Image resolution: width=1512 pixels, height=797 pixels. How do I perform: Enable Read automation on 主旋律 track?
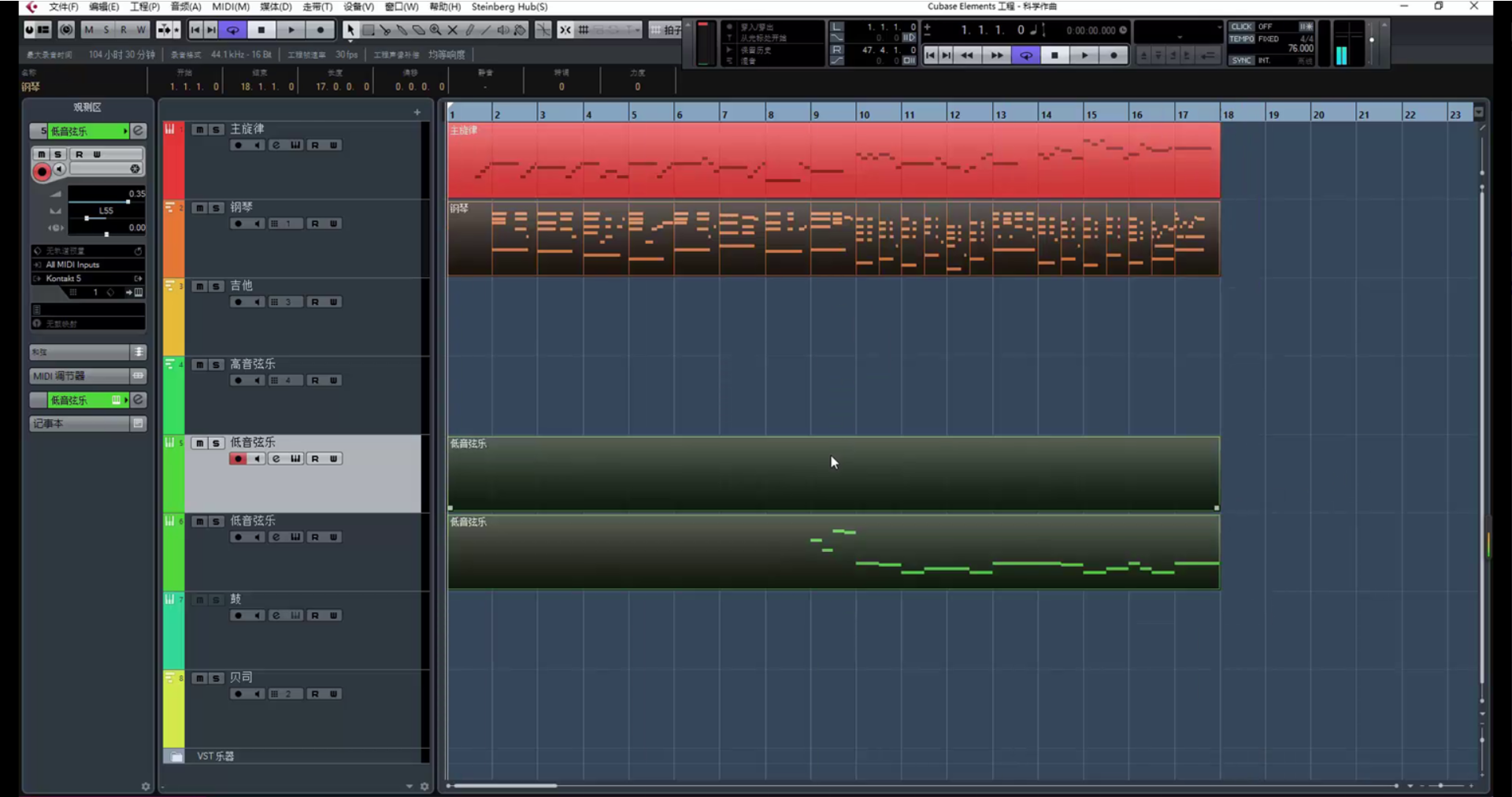(315, 146)
